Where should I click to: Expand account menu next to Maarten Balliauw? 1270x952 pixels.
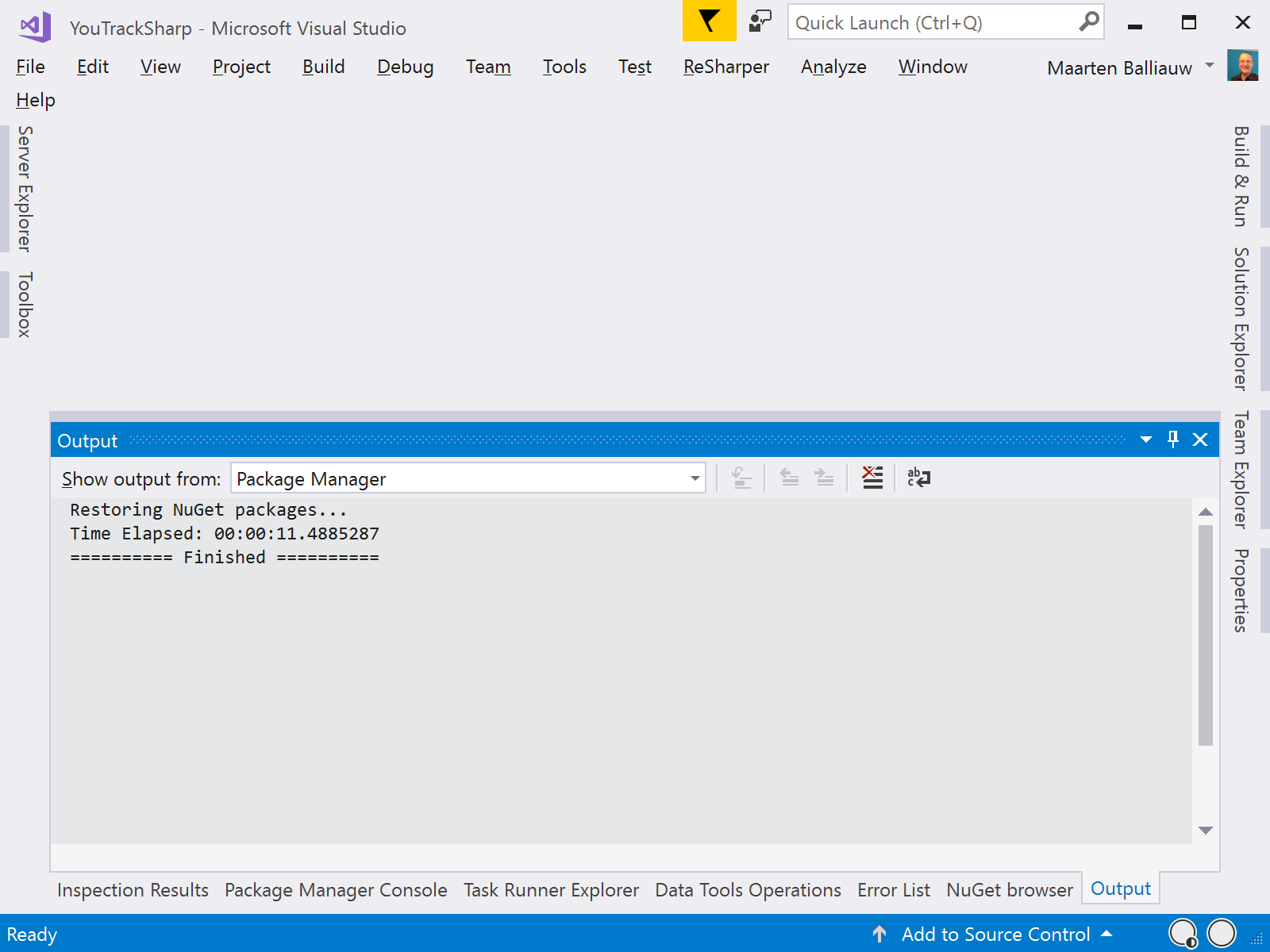coord(1210,65)
